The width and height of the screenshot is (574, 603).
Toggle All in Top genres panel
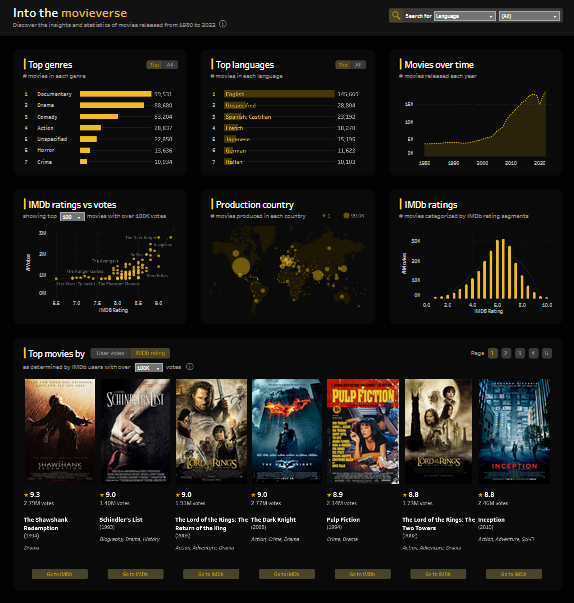[170, 65]
